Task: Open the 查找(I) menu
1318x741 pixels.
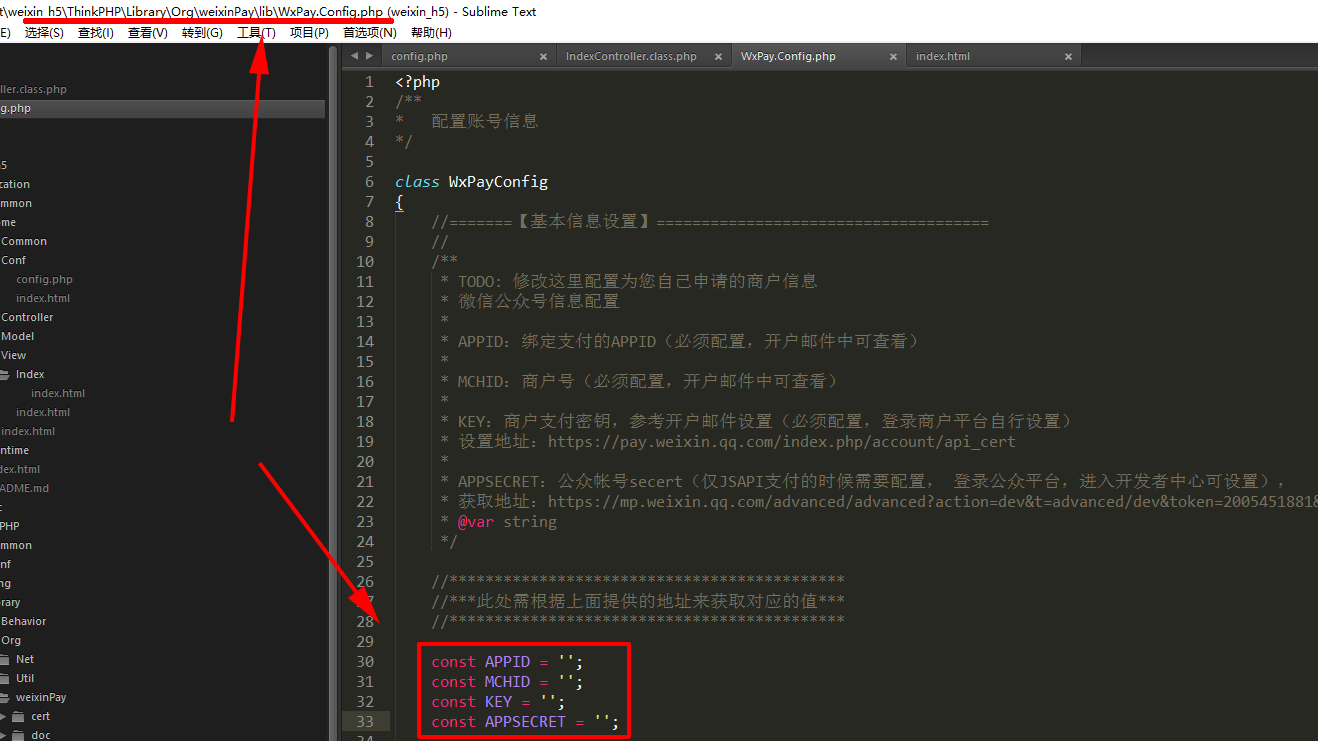Action: pos(96,33)
